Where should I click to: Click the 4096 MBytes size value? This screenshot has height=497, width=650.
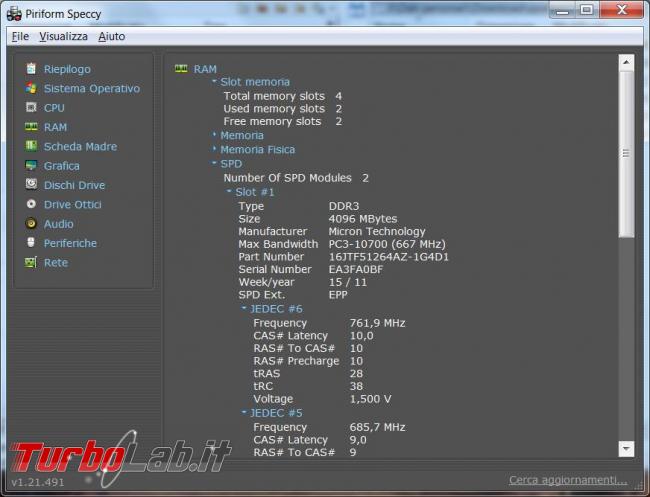(363, 219)
